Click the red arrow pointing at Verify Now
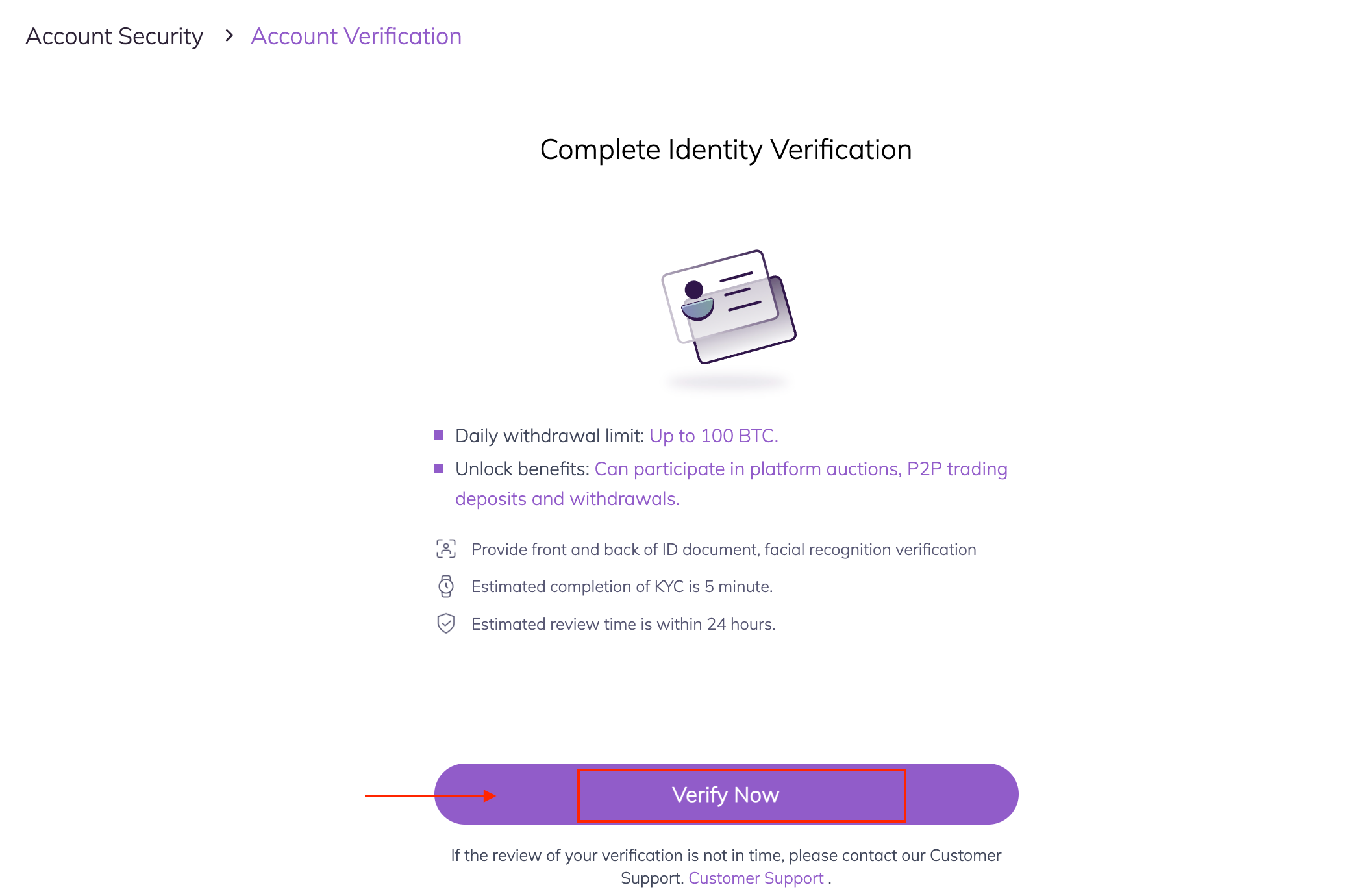Image resolution: width=1370 pixels, height=896 pixels. (430, 796)
